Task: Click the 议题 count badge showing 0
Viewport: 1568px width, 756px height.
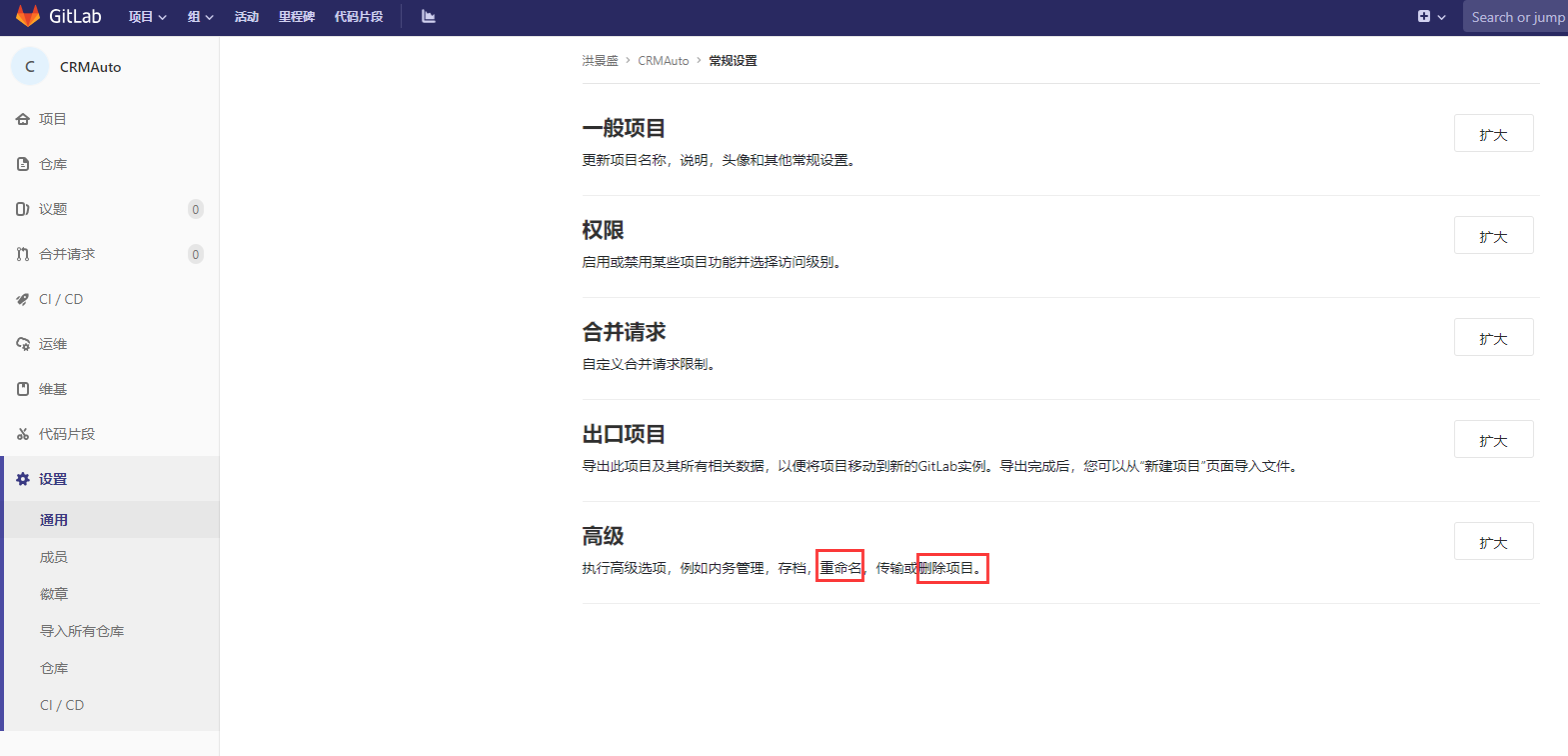Action: click(196, 209)
